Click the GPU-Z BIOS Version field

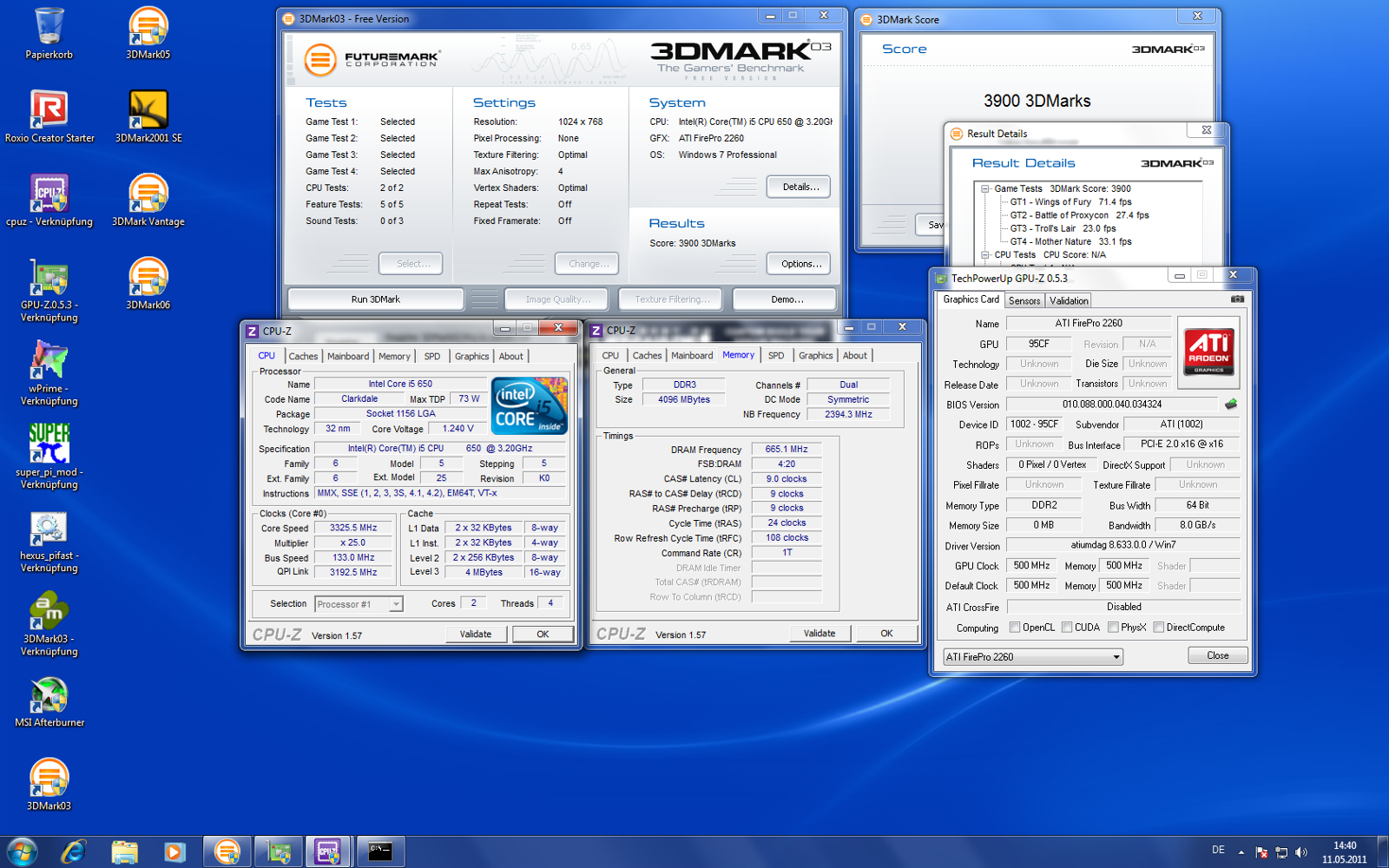(1112, 404)
